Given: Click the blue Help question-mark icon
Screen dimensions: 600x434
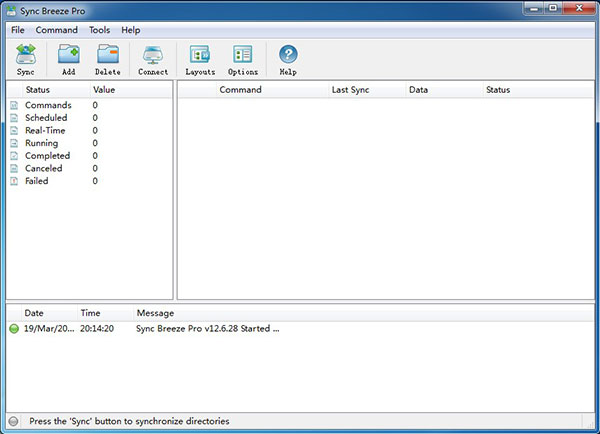Looking at the screenshot, I should (288, 54).
